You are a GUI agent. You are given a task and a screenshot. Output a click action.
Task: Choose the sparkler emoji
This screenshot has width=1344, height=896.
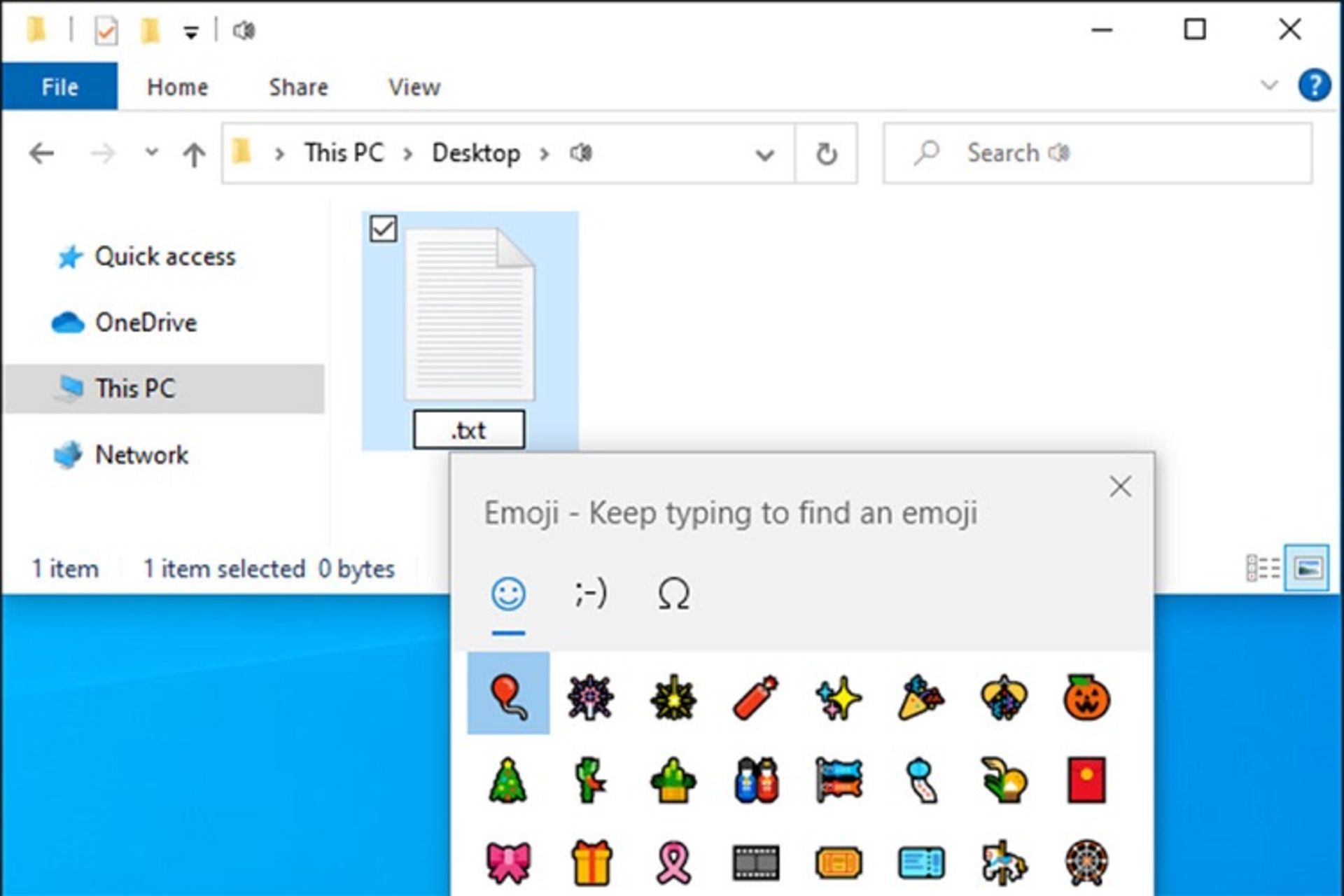(x=673, y=697)
